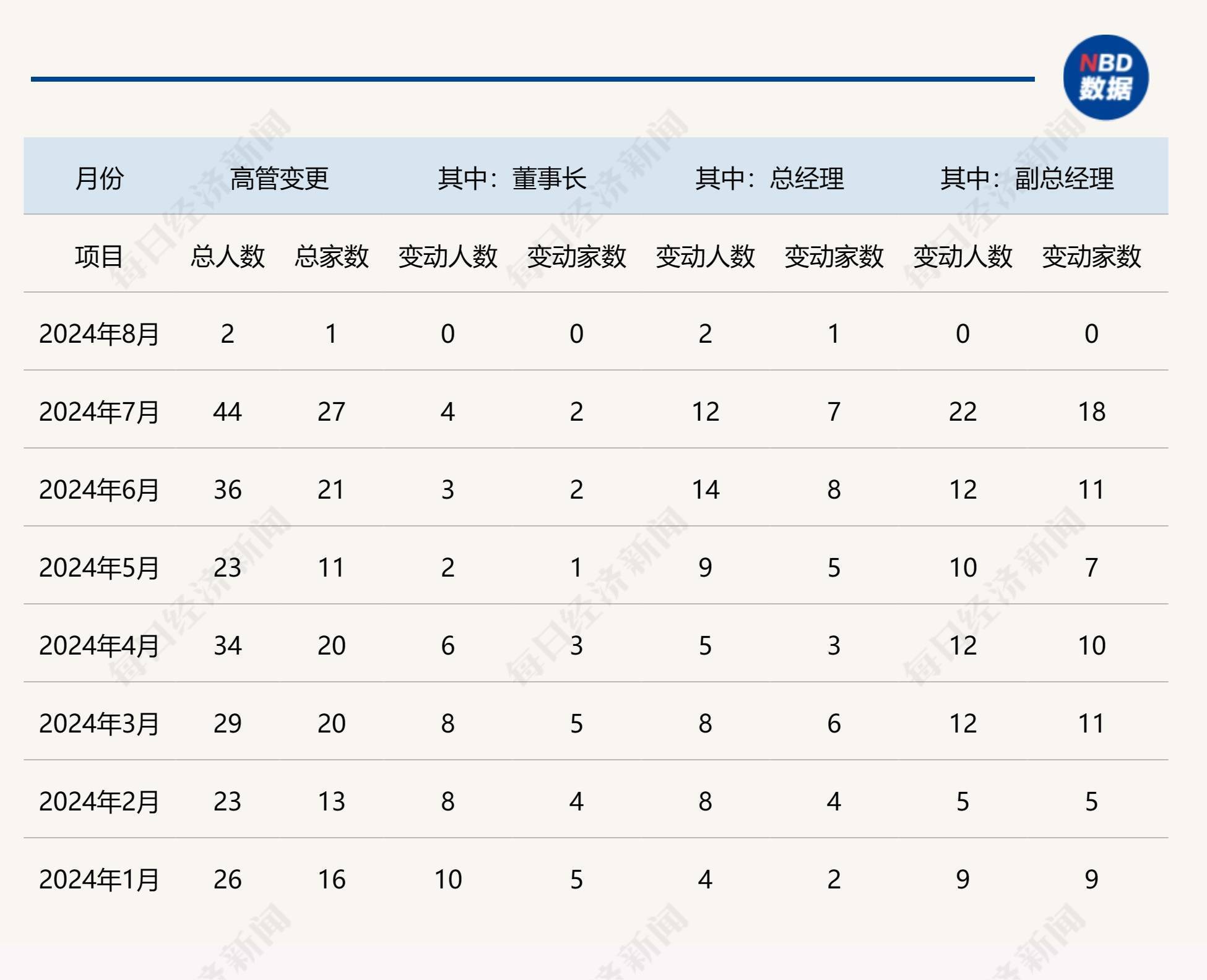Click total companies 16 in January row
Viewport: 1207px width, 980px height.
(x=331, y=880)
